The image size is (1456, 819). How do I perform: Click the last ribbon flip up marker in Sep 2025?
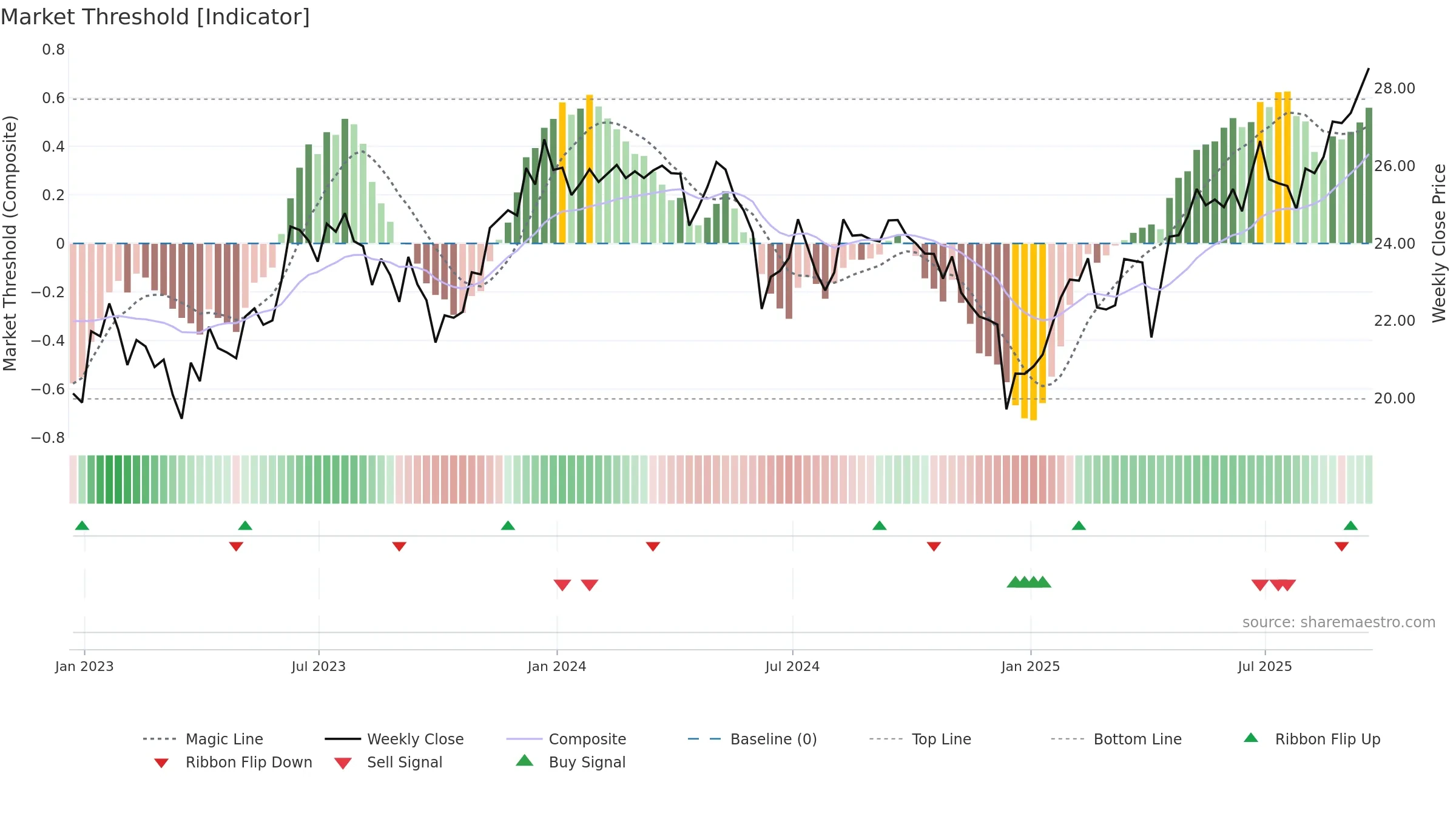pyautogui.click(x=1350, y=525)
